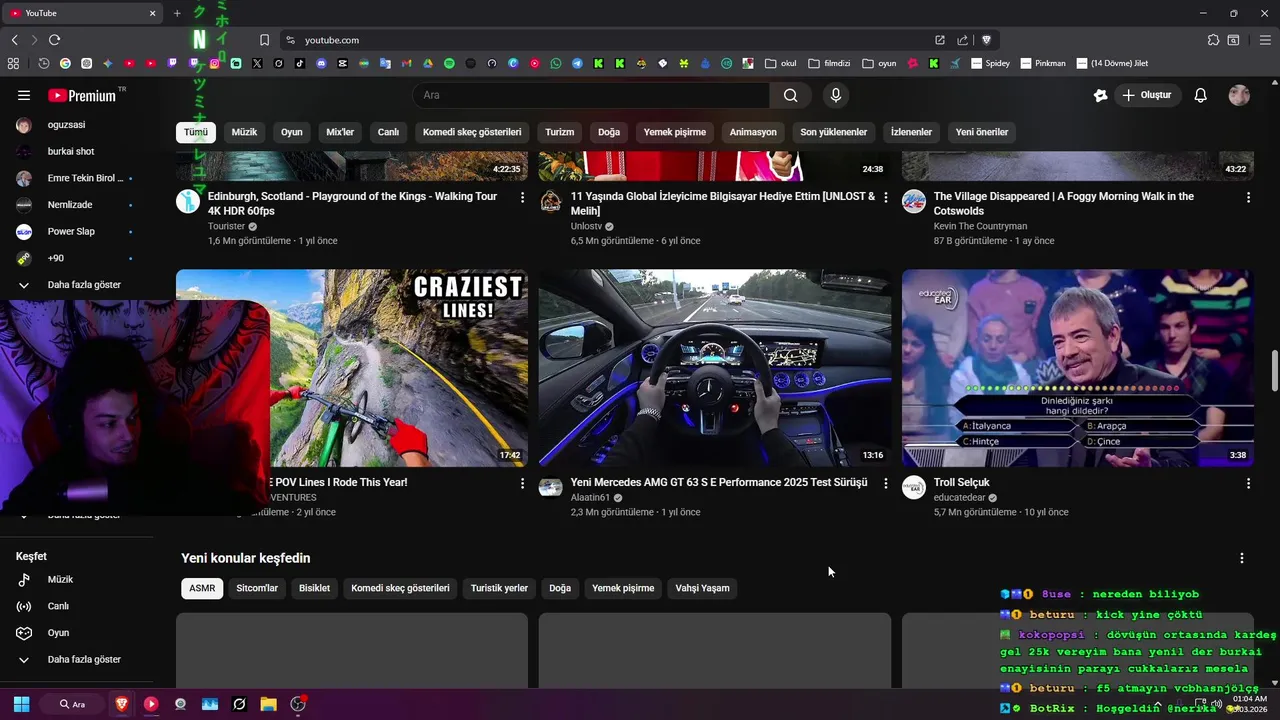Open the browser main menu
Screen dimensions: 1280x720
point(1265,40)
